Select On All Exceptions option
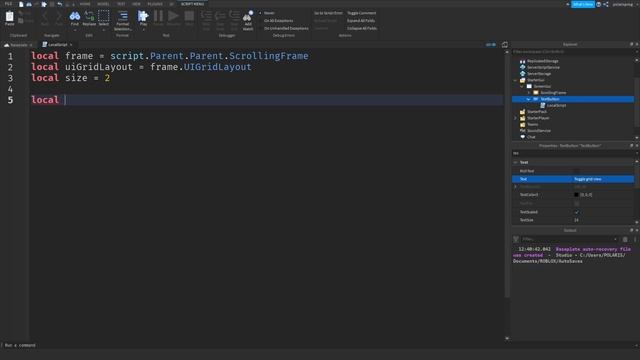The height and width of the screenshot is (360, 640). (x=278, y=20)
